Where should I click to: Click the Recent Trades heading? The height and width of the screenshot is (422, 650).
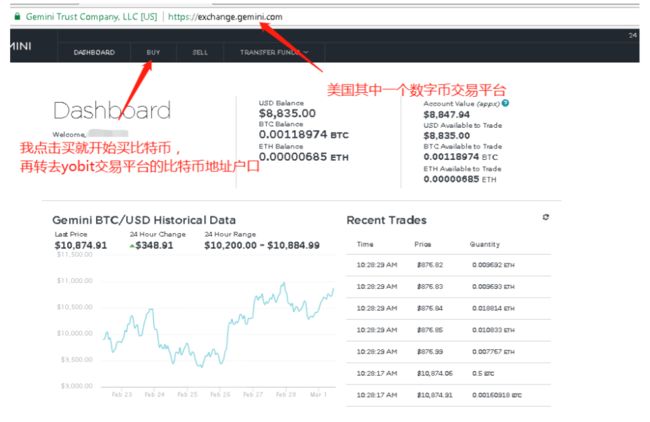[x=386, y=220]
